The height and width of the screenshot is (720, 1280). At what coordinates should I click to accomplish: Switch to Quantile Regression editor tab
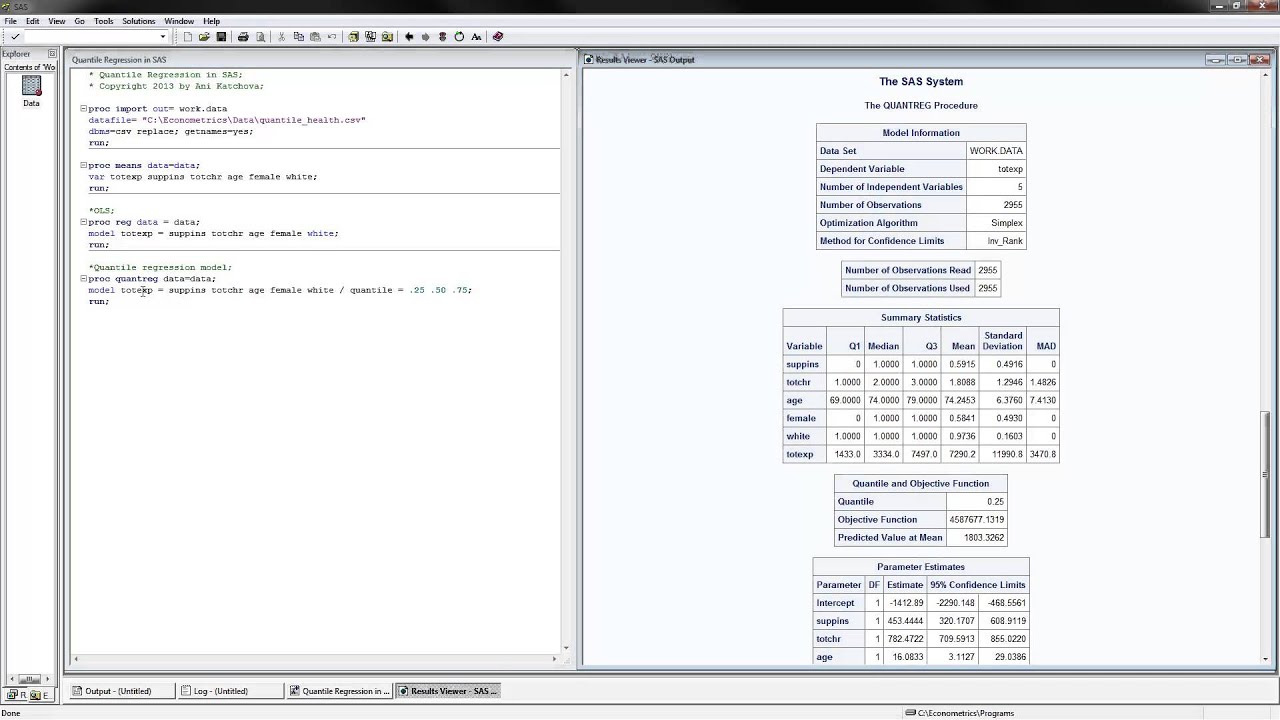tap(340, 691)
